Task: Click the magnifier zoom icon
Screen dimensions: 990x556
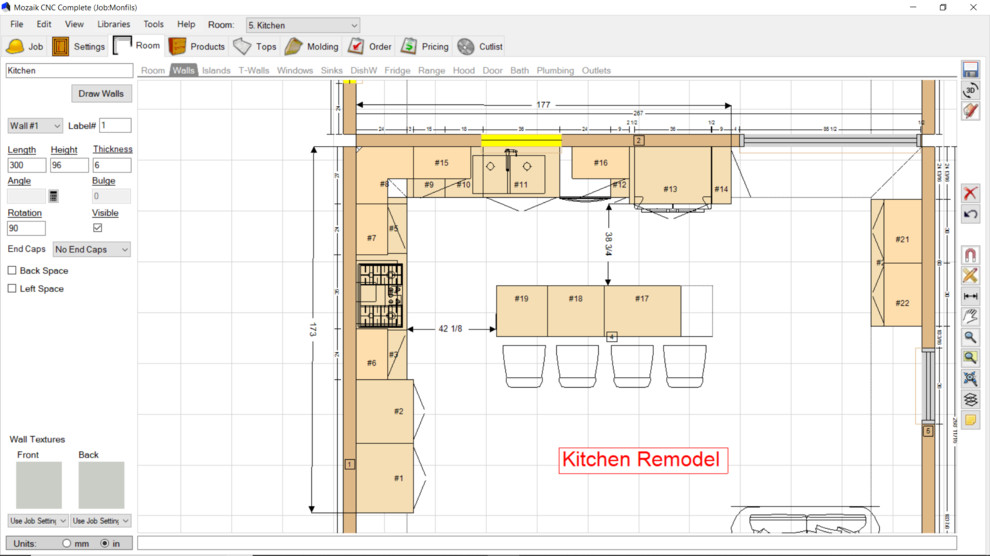Action: 970,338
